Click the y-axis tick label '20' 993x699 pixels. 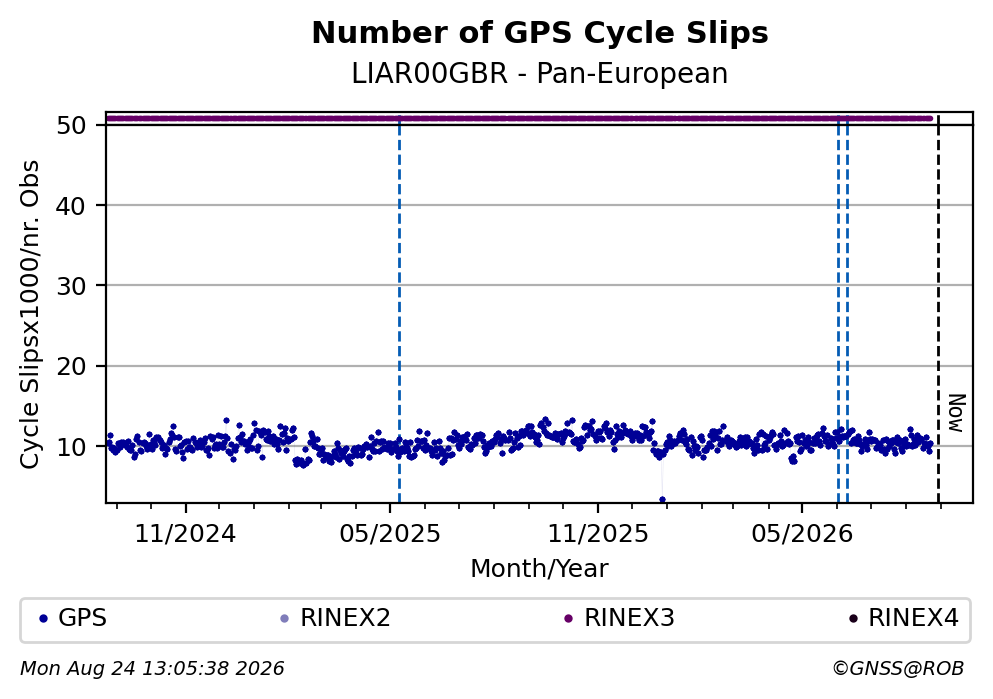tap(72, 366)
